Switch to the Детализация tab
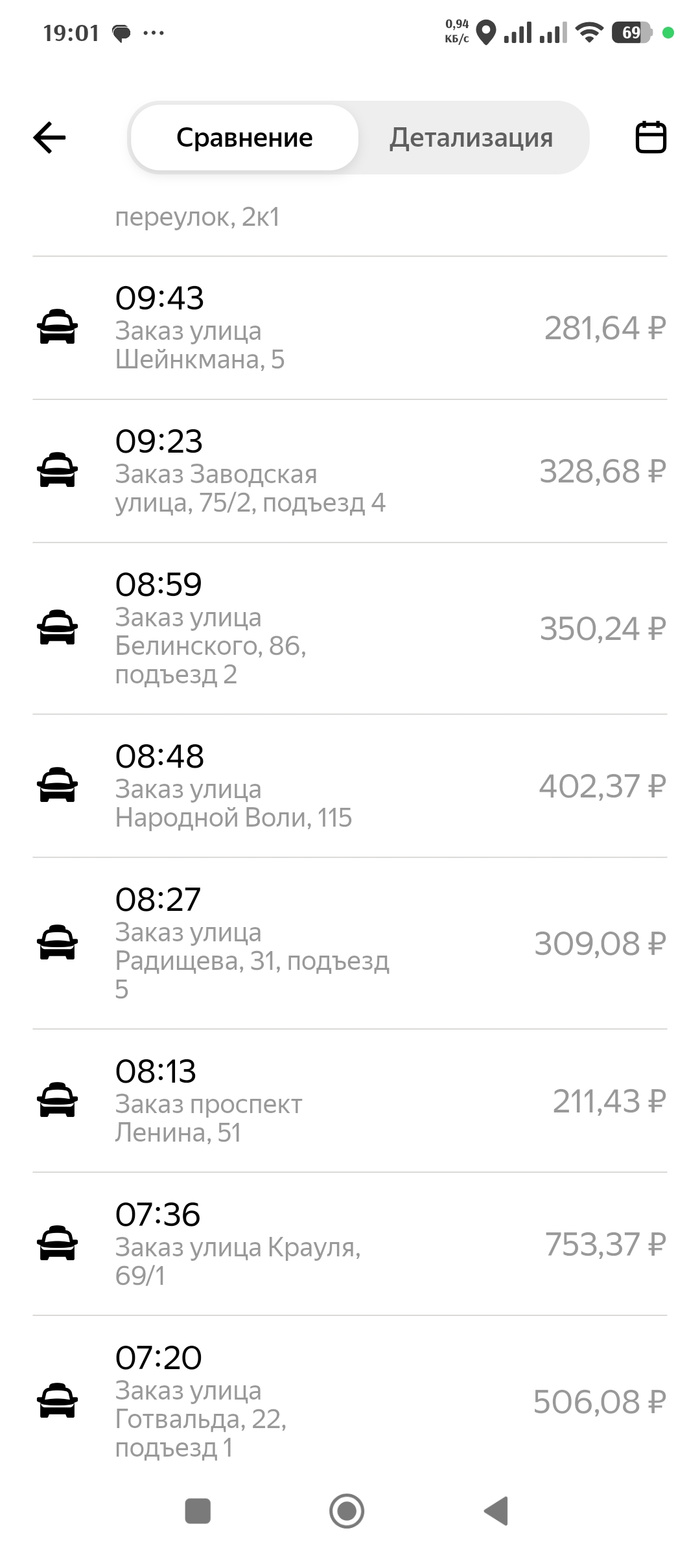Screen dimensions: 700x1556 coord(471,137)
